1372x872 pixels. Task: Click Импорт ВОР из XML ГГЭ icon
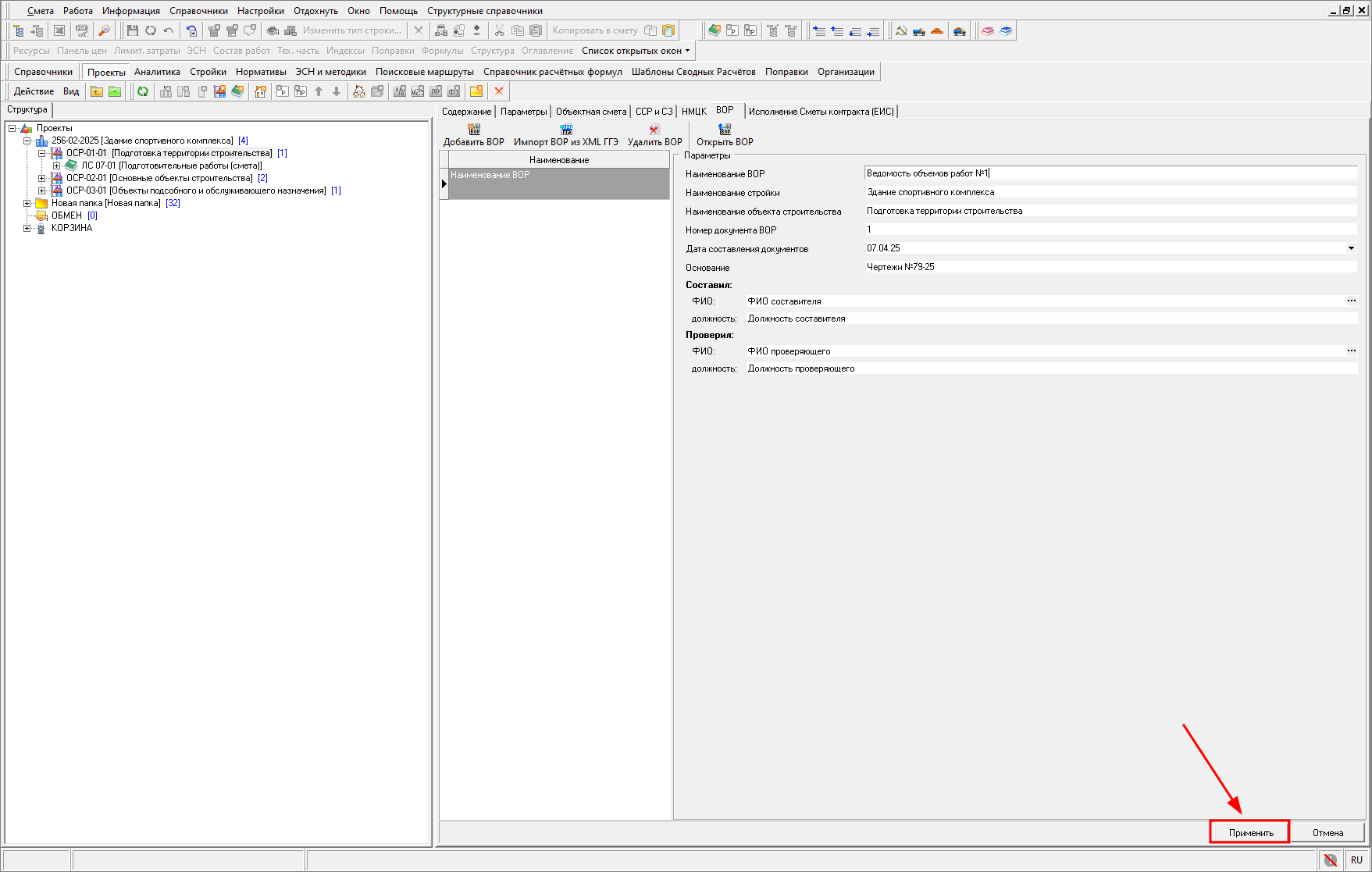click(x=565, y=130)
